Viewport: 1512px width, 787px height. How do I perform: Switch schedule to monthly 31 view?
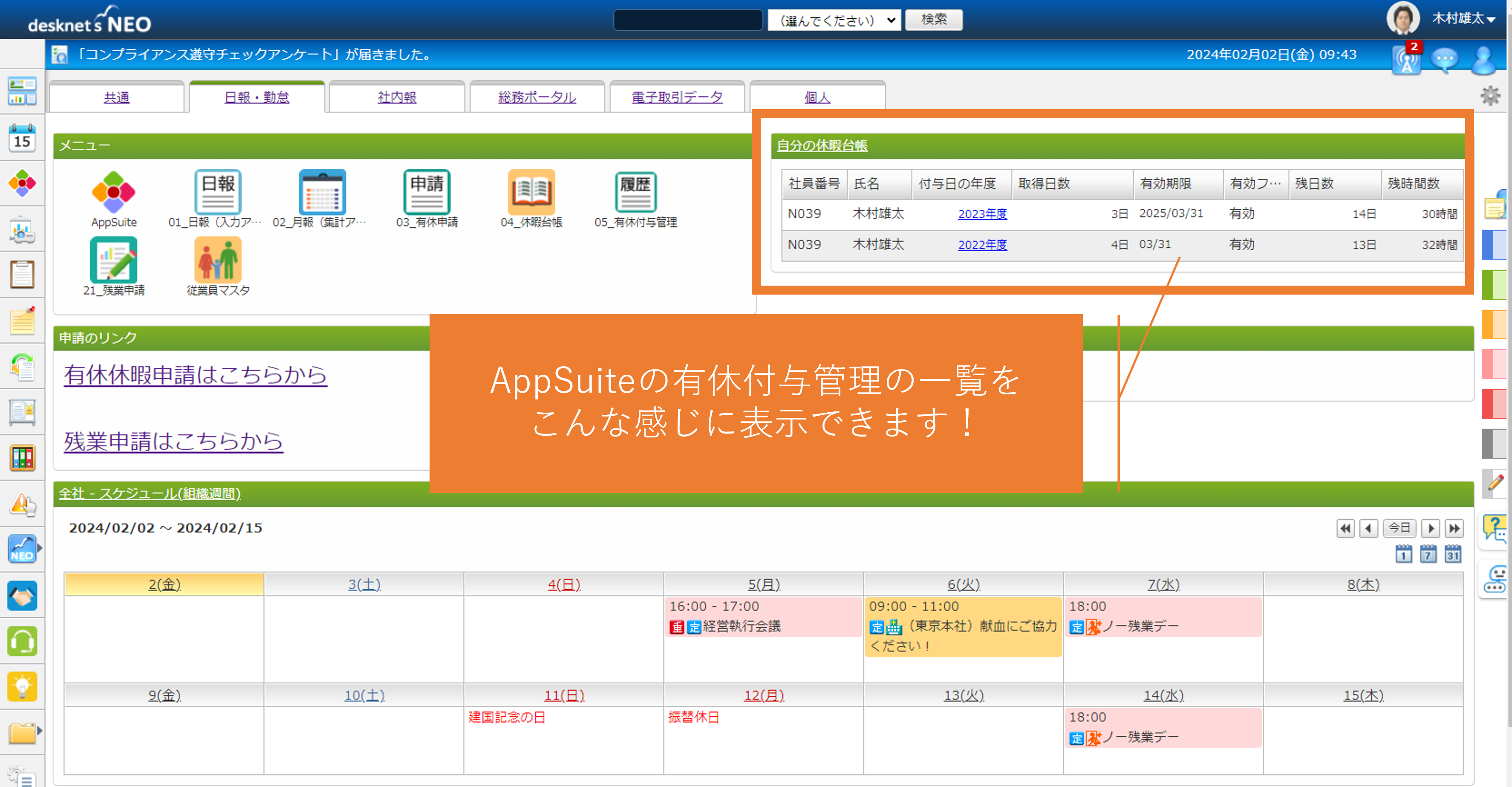coord(1453,554)
